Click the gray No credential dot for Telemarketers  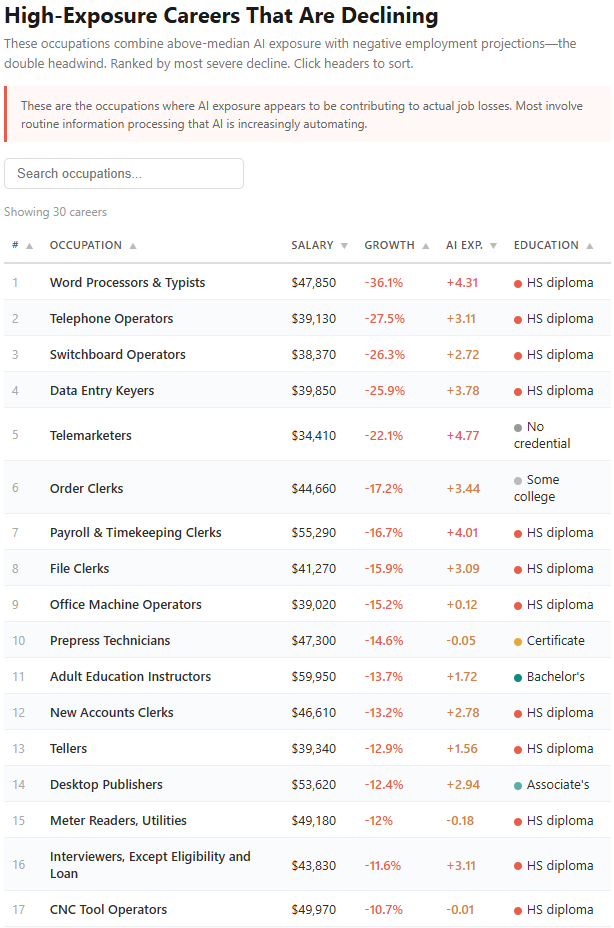(x=518, y=427)
